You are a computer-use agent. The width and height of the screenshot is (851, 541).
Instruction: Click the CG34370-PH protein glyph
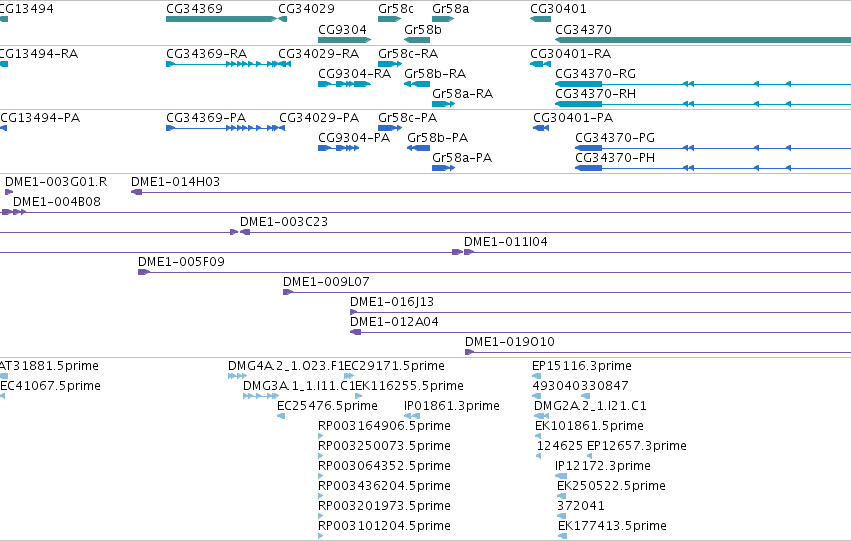(x=713, y=168)
